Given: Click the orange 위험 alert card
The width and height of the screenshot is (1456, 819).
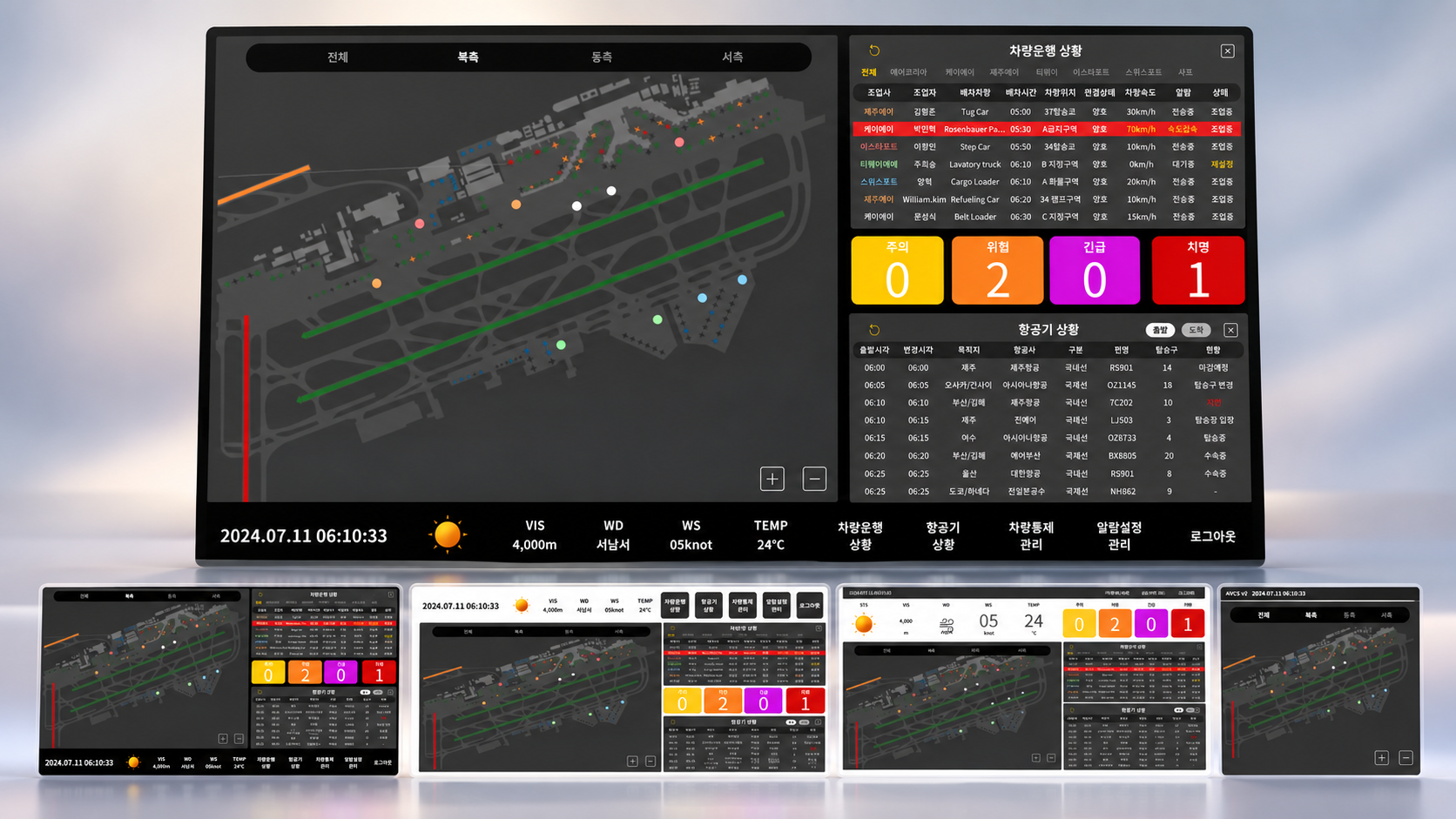Looking at the screenshot, I should (x=998, y=271).
